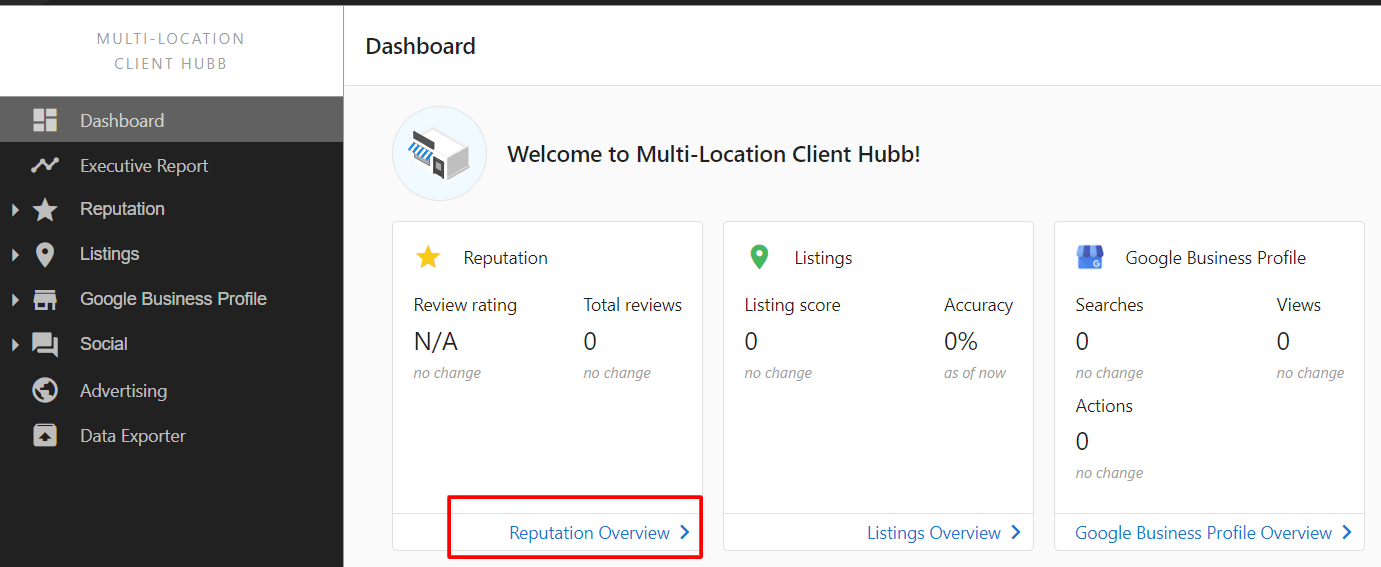Click the Social chat bubbles icon
Viewport: 1381px width, 567px height.
[45, 344]
